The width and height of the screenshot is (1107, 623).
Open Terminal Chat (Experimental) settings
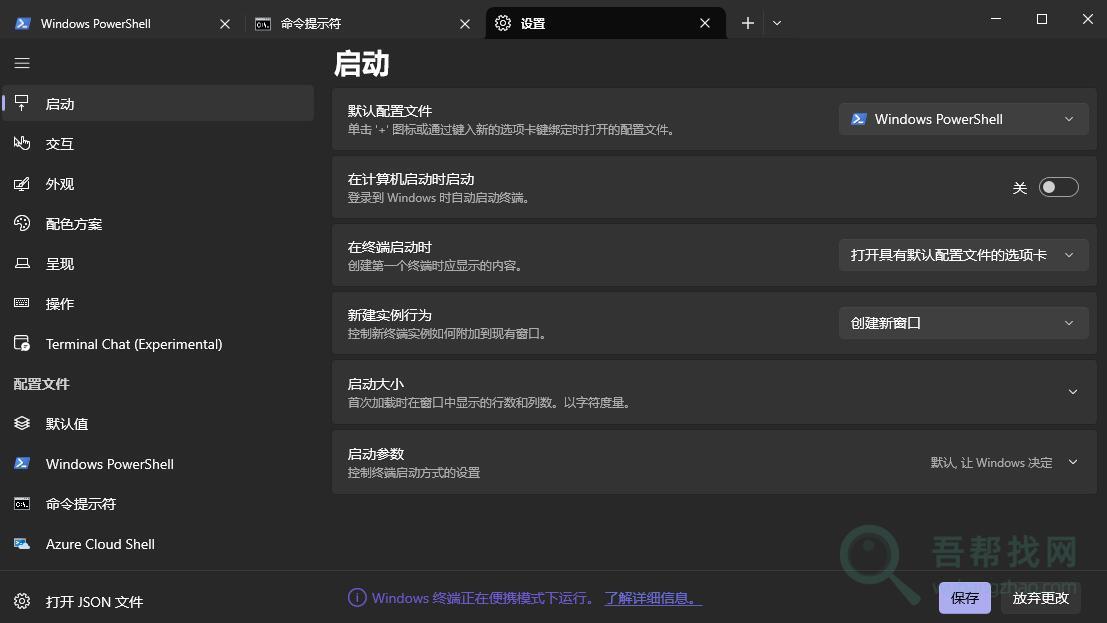133,344
